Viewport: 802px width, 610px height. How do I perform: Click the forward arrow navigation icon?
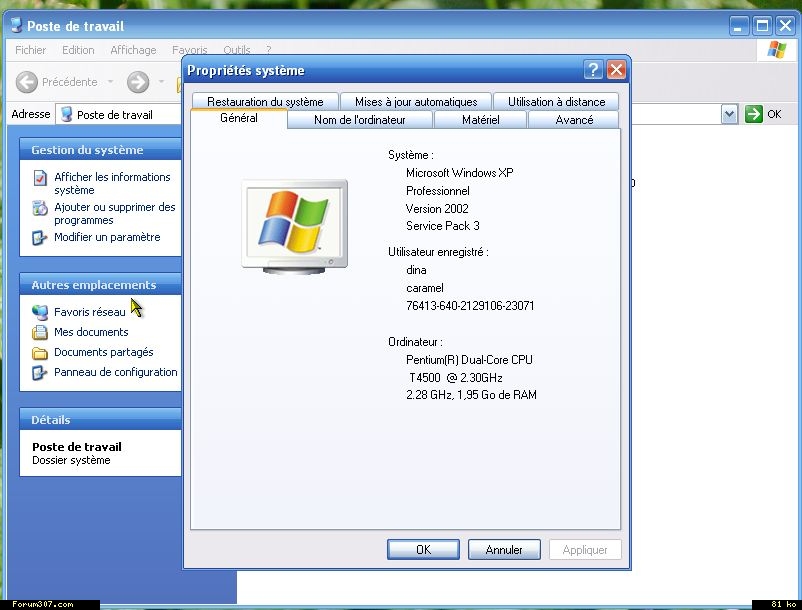coord(138,82)
